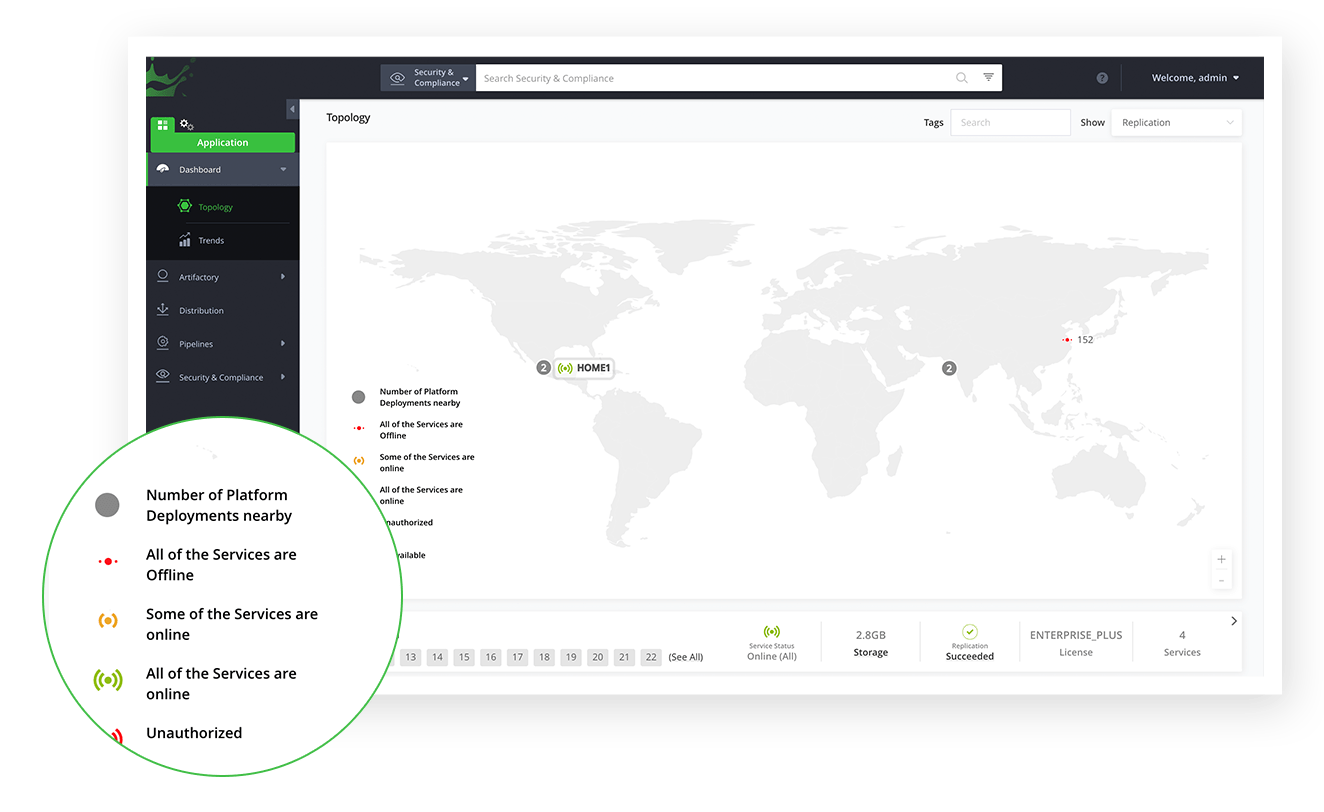
Task: Click the gray 2 cluster beside HOME1
Action: (x=543, y=368)
